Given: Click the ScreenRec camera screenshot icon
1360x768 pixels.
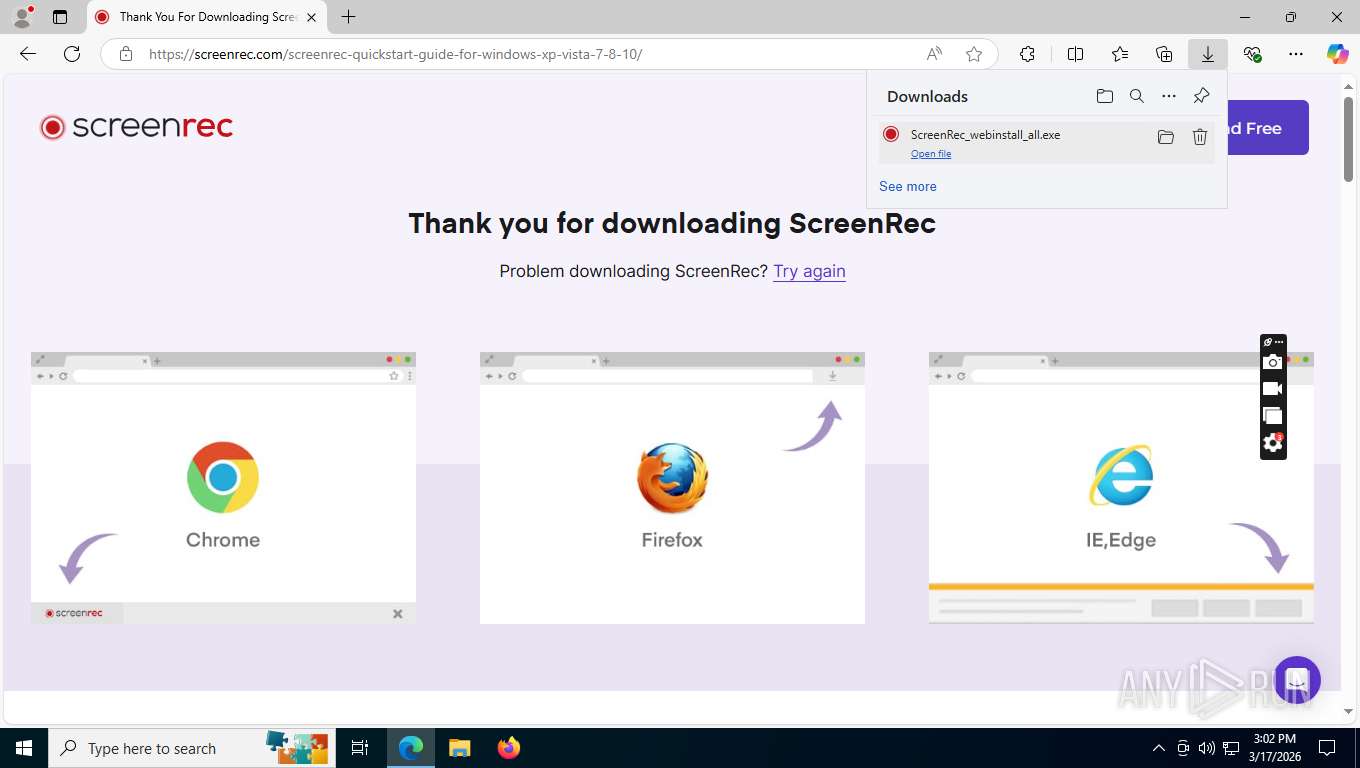Looking at the screenshot, I should pos(1272,362).
